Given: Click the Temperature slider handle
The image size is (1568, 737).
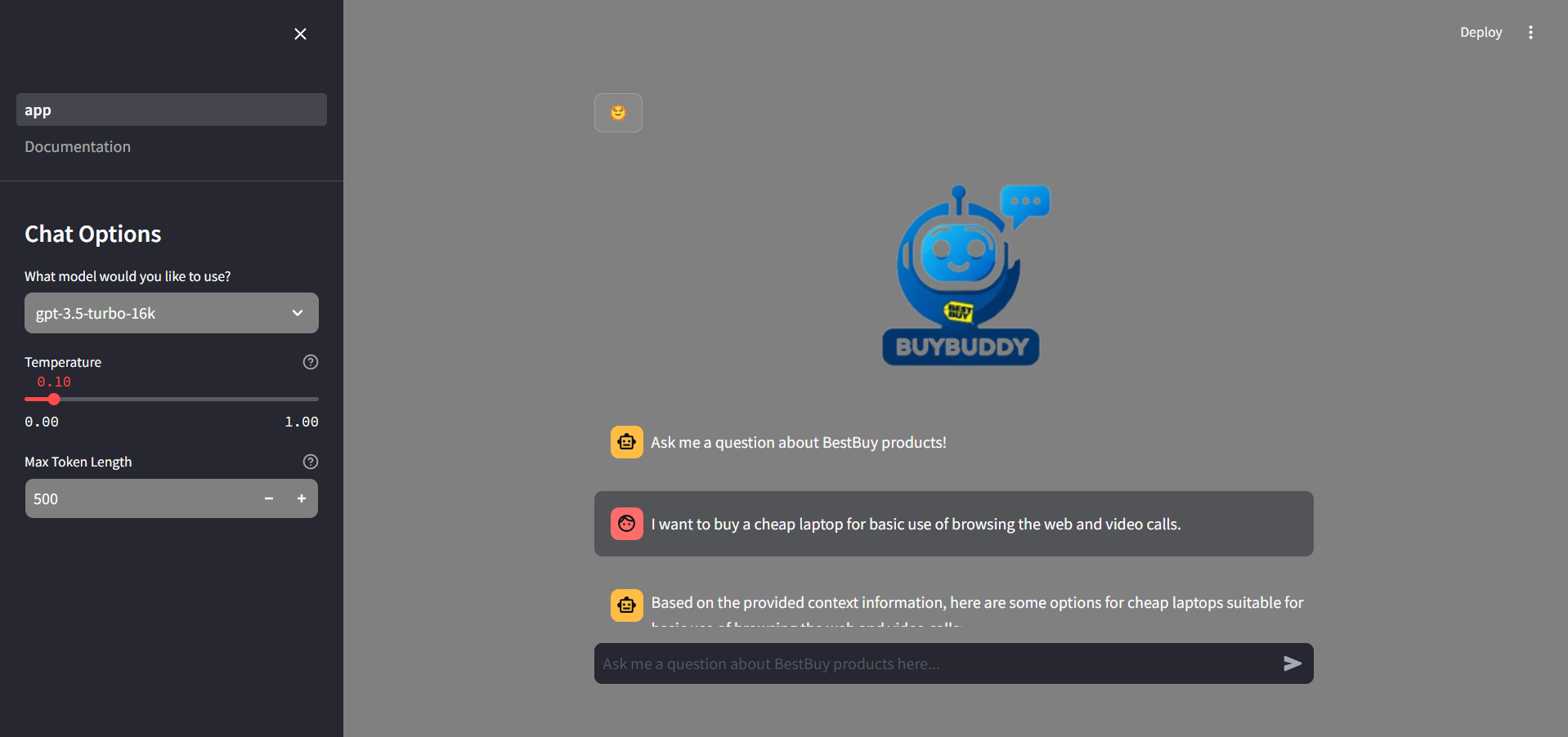Looking at the screenshot, I should 54,400.
